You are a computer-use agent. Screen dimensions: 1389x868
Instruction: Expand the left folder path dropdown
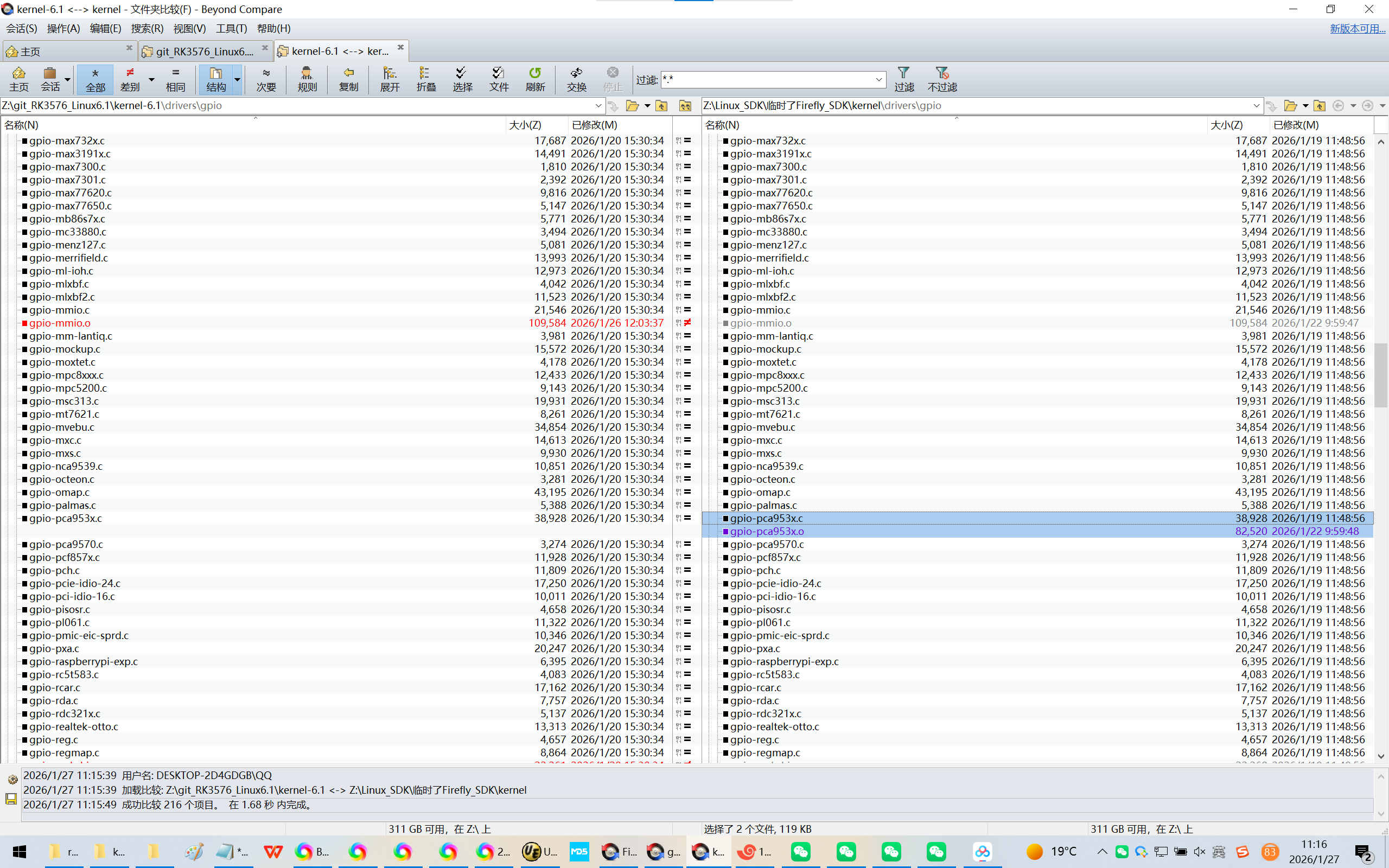pyautogui.click(x=598, y=106)
